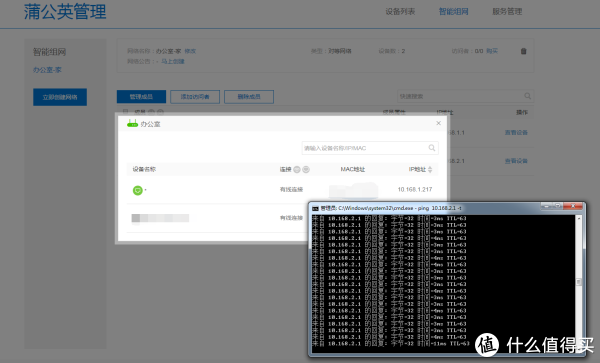Open the 设备列表 tab
The image size is (600, 363).
coord(400,11)
